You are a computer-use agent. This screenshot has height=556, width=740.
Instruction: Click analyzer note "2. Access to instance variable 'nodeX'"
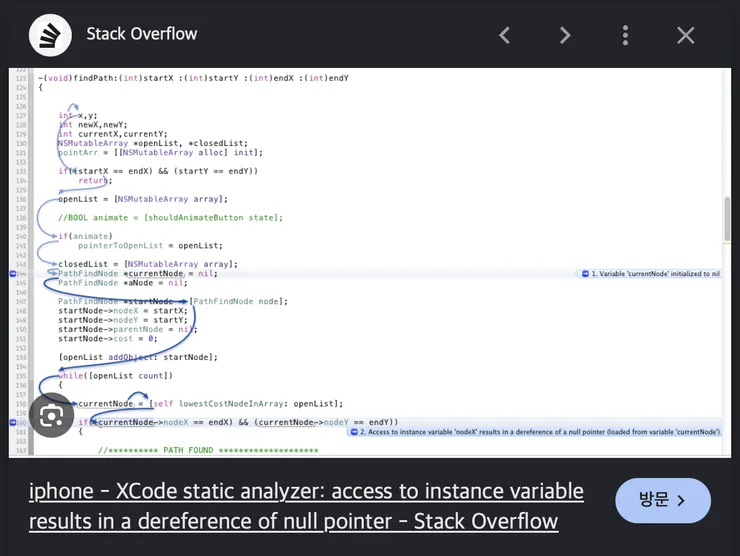[536, 432]
